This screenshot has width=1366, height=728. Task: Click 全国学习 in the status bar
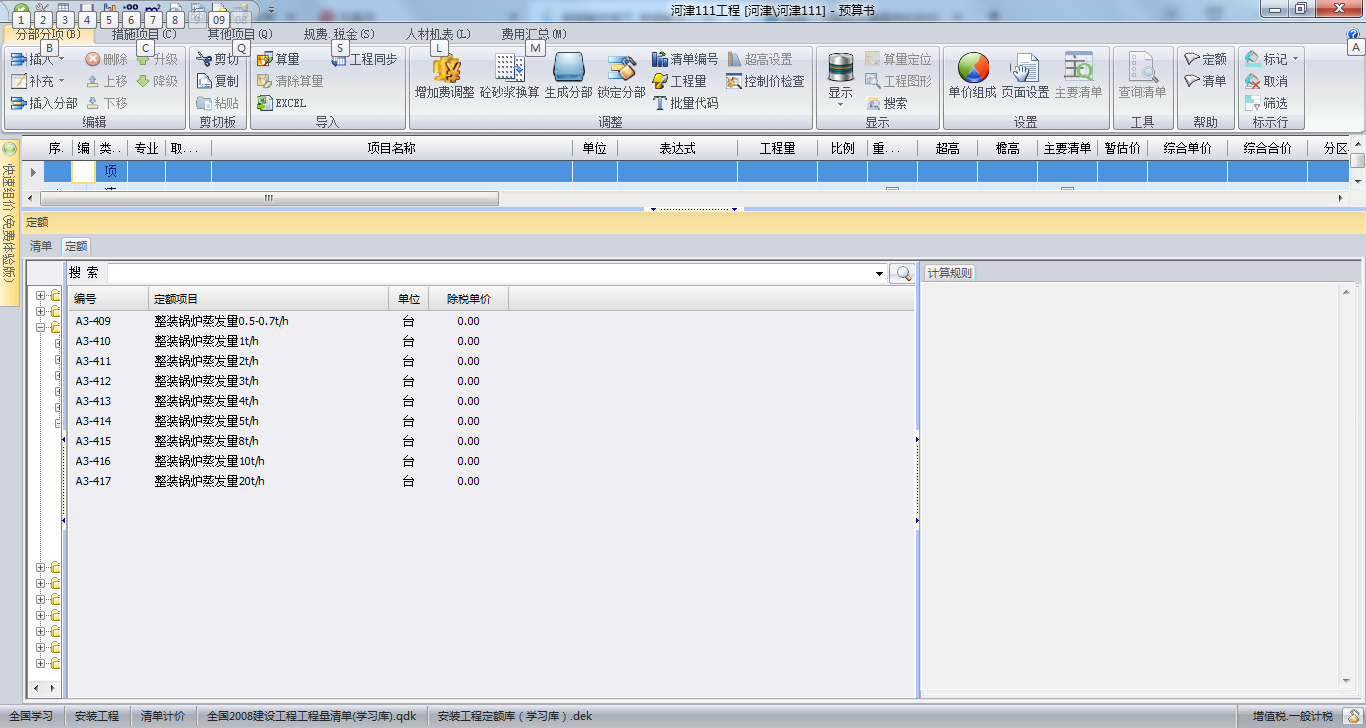tap(31, 716)
